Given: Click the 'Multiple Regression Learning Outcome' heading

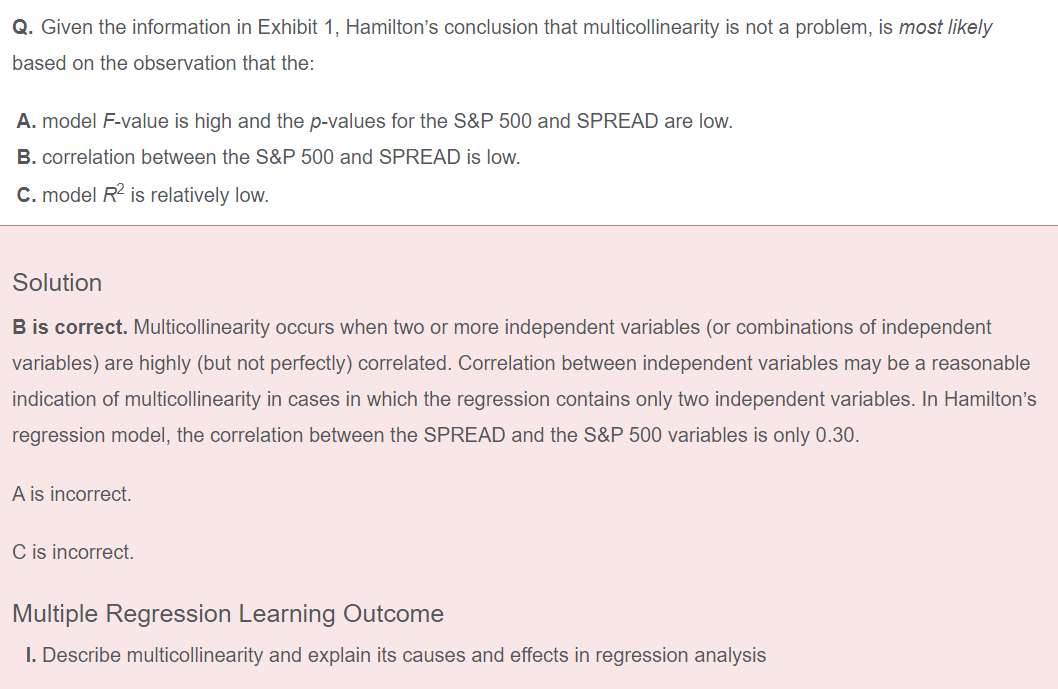Looking at the screenshot, I should 228,613.
